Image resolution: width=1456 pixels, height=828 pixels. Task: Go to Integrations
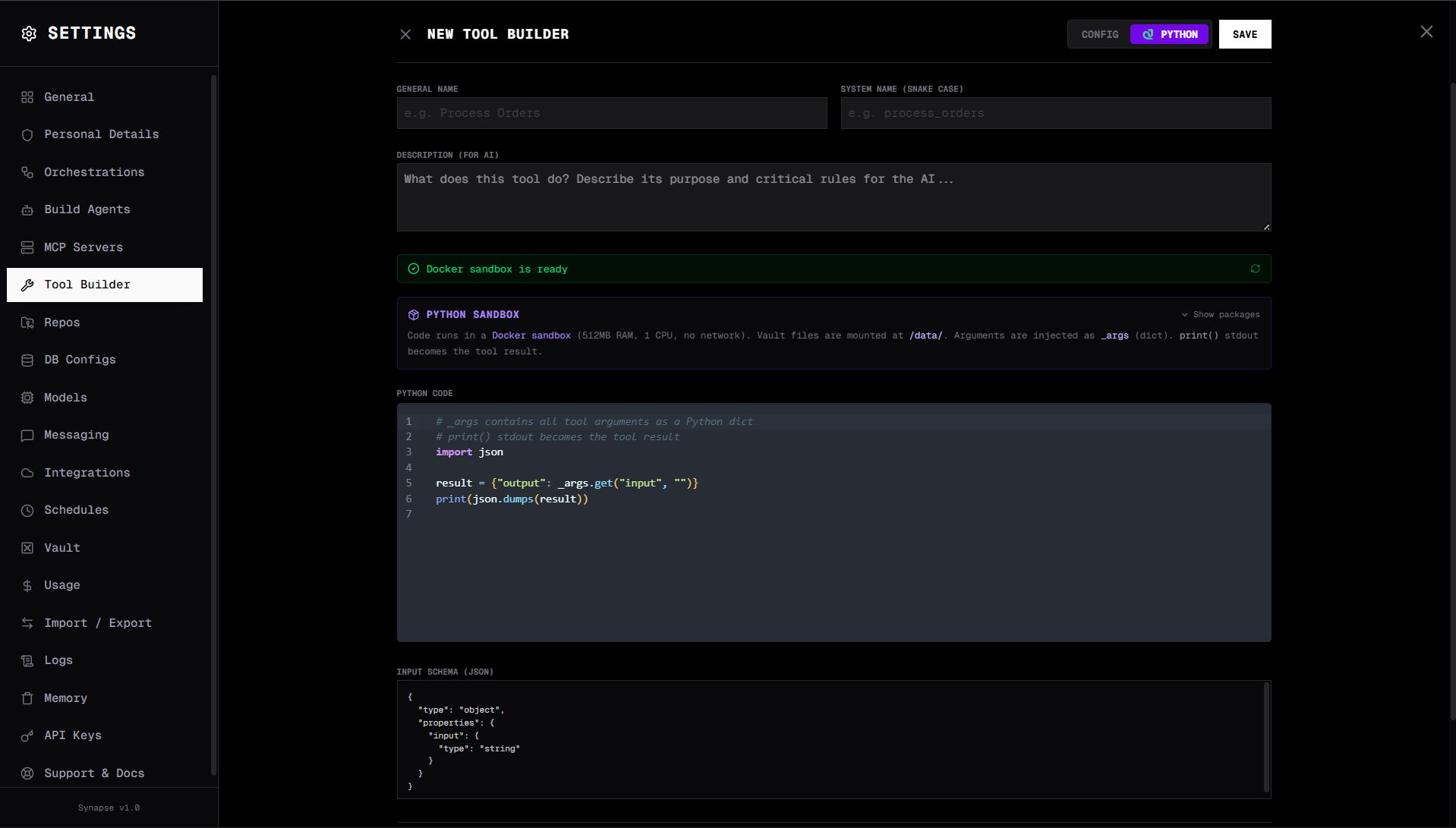coord(105,473)
